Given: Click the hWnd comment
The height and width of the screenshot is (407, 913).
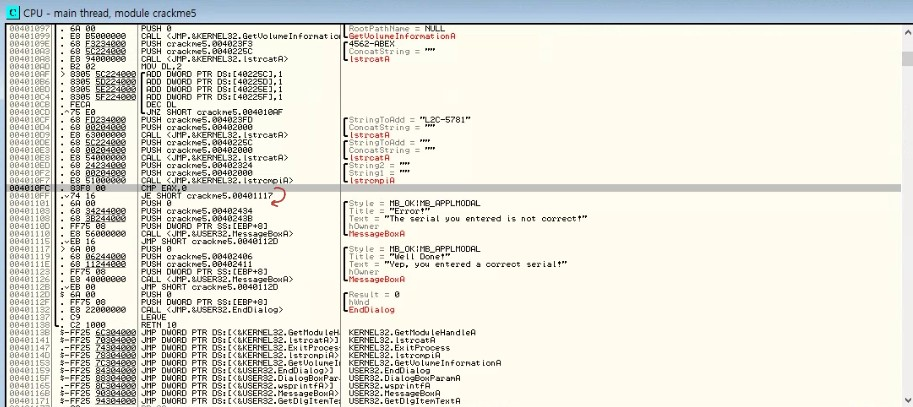Looking at the screenshot, I should click(359, 302).
